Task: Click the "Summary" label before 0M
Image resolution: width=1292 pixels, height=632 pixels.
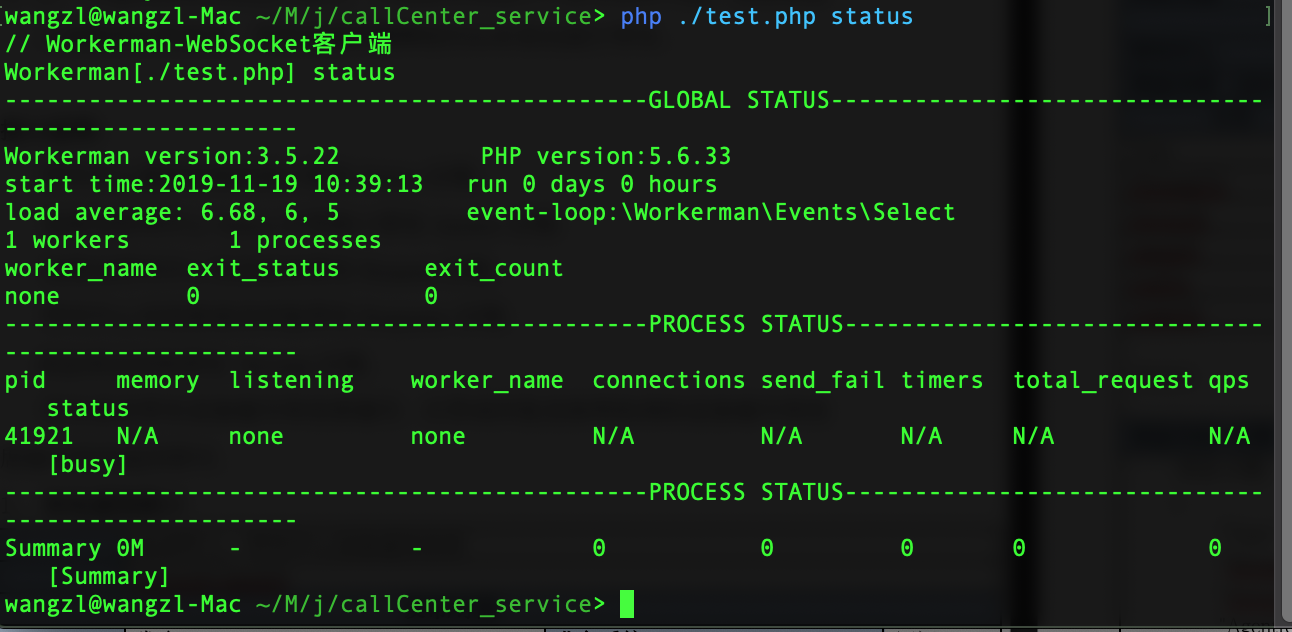Action: 53,548
